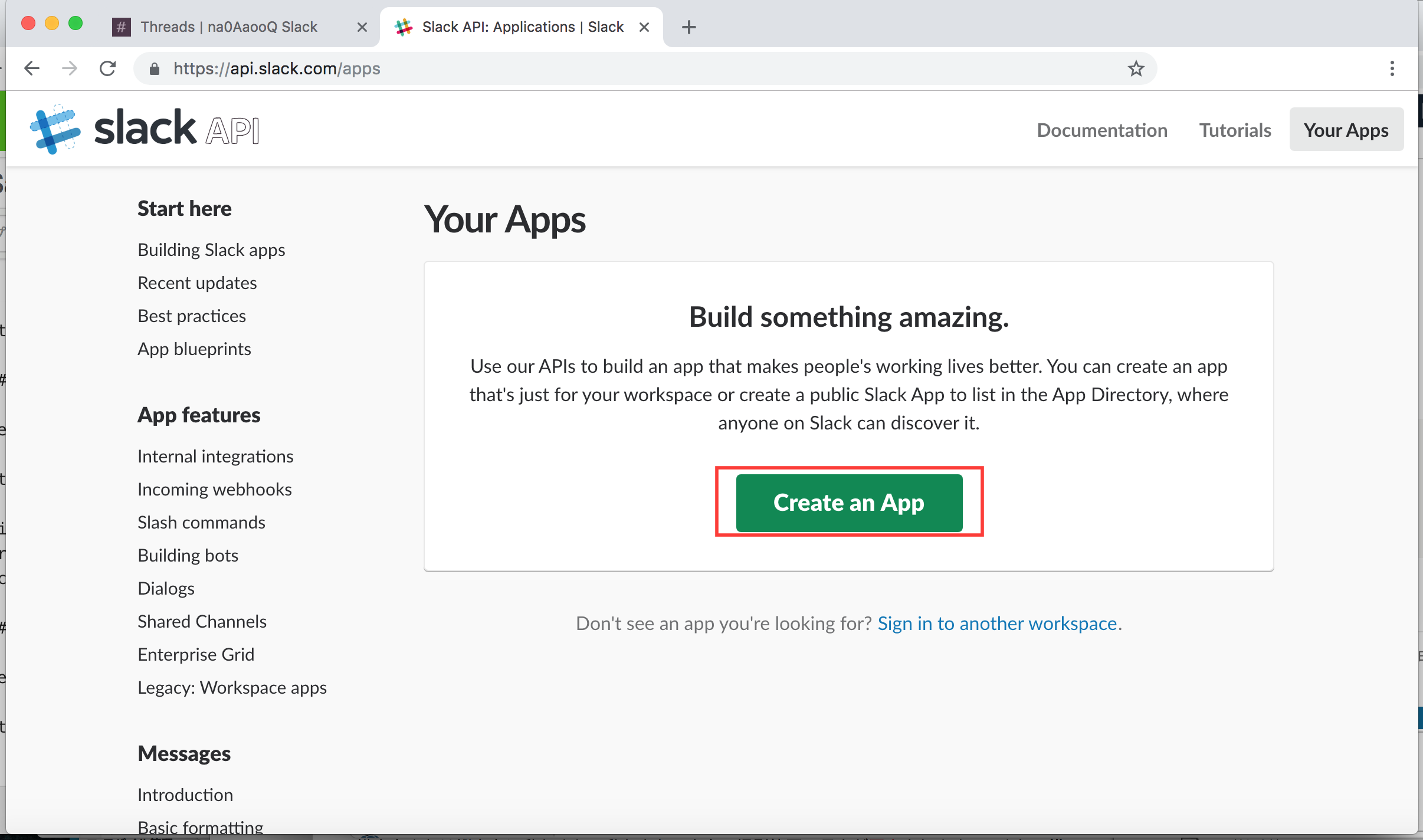
Task: Click the Build something amazing heading
Action: (849, 317)
